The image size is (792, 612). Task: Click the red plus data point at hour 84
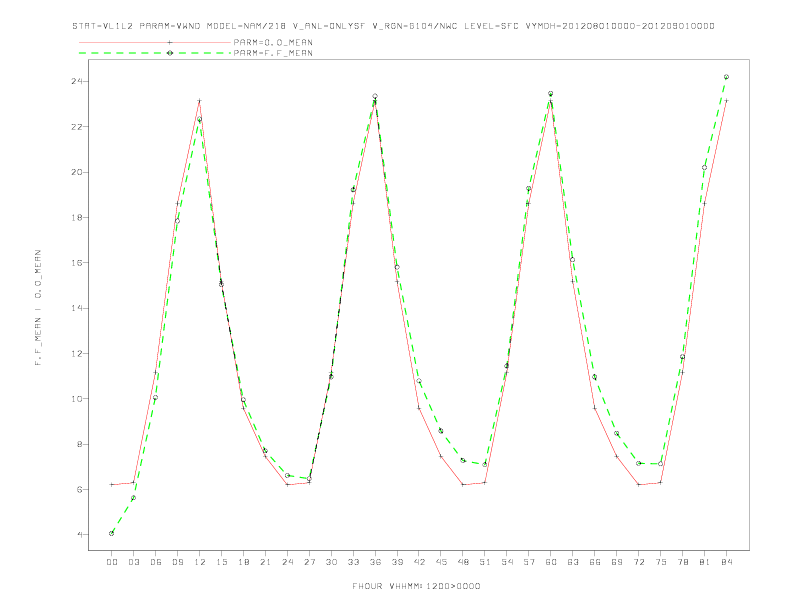[x=726, y=101]
